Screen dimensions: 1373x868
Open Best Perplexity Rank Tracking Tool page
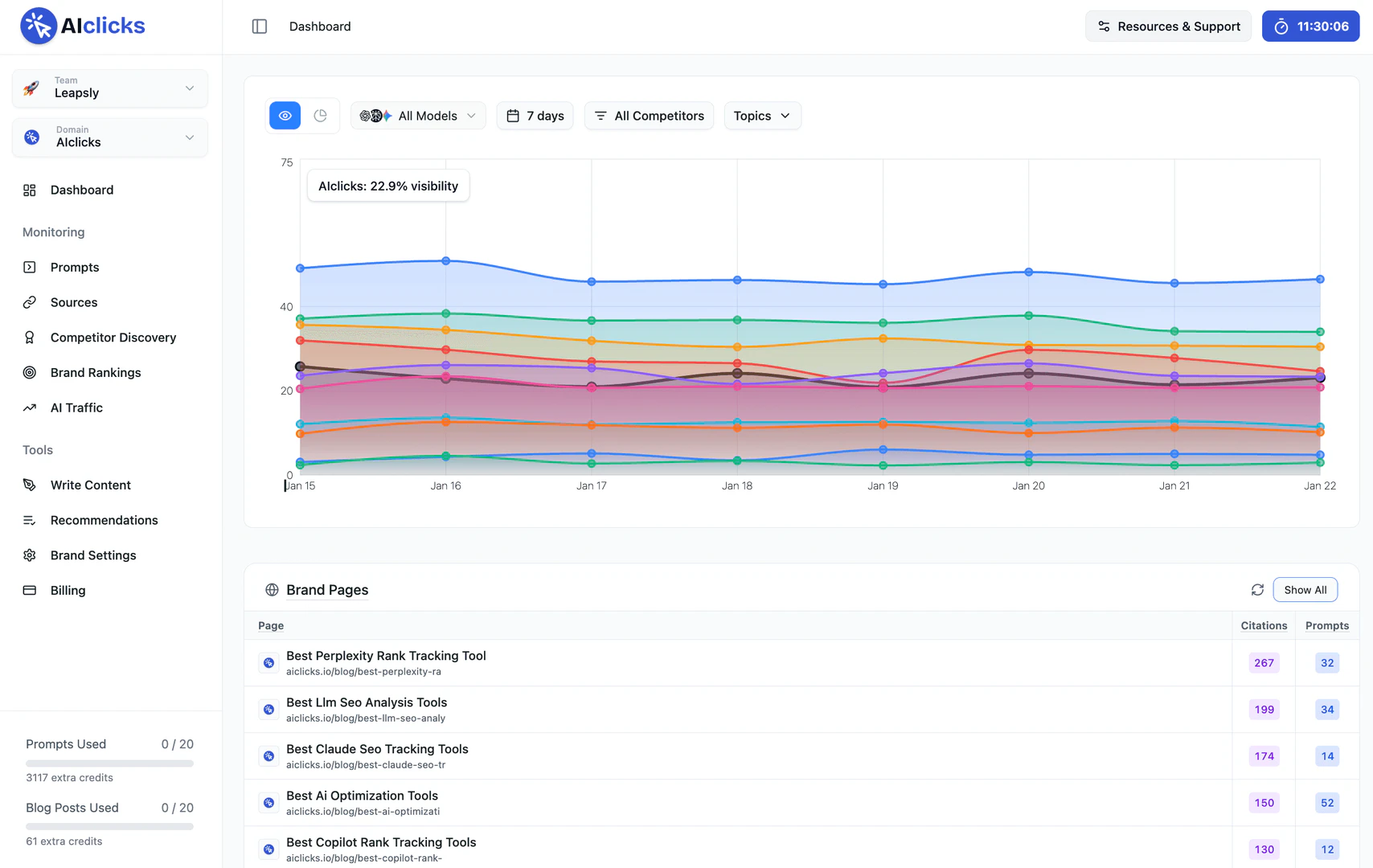(x=386, y=656)
